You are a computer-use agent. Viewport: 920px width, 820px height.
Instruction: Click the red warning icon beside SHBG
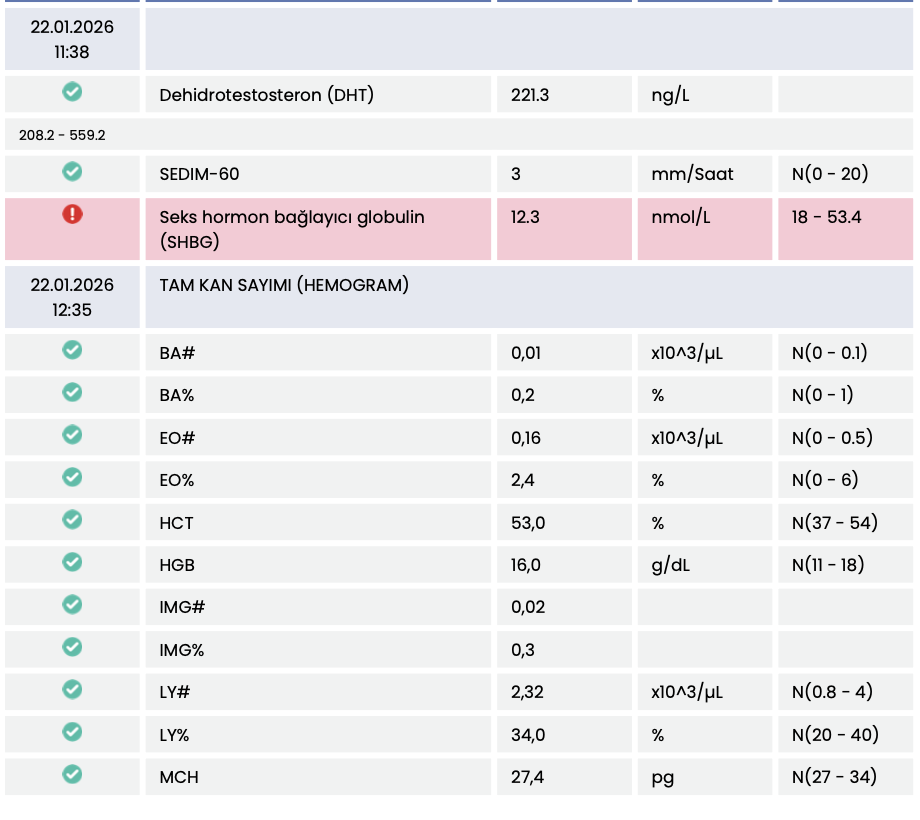pyautogui.click(x=72, y=213)
